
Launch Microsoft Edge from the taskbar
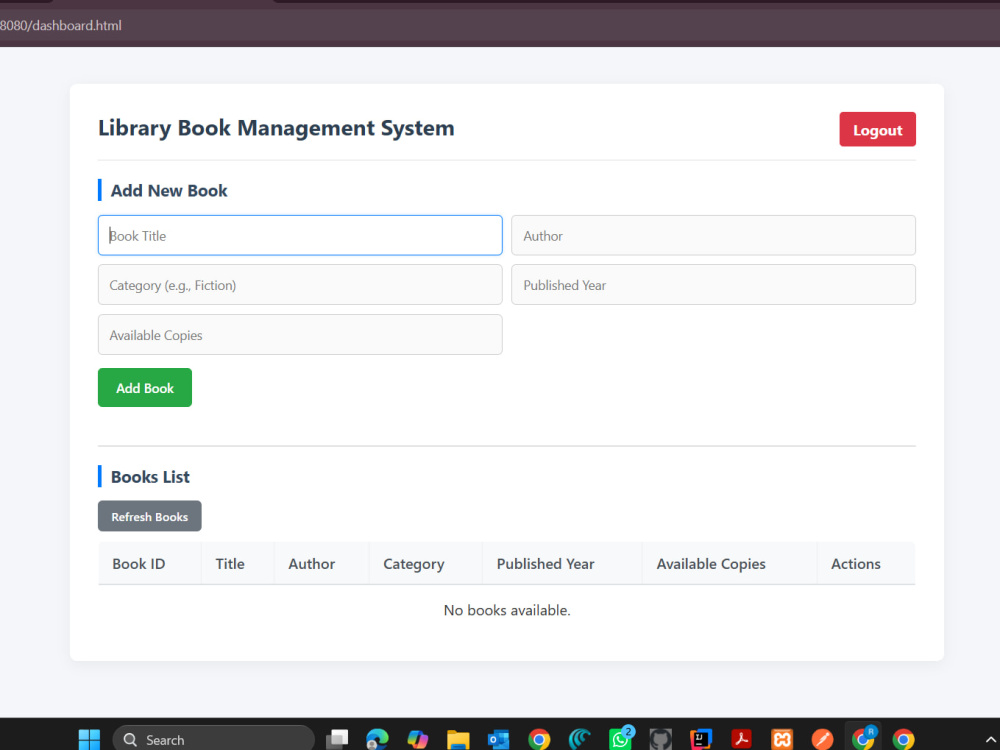click(x=378, y=740)
